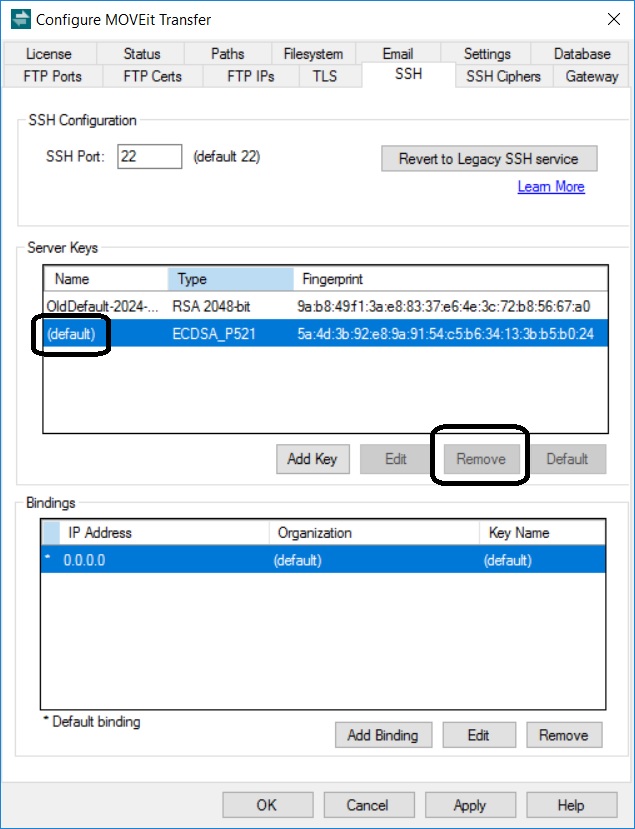Close the Configure MOVEit Transfer dialog
The image size is (635, 829).
[613, 20]
